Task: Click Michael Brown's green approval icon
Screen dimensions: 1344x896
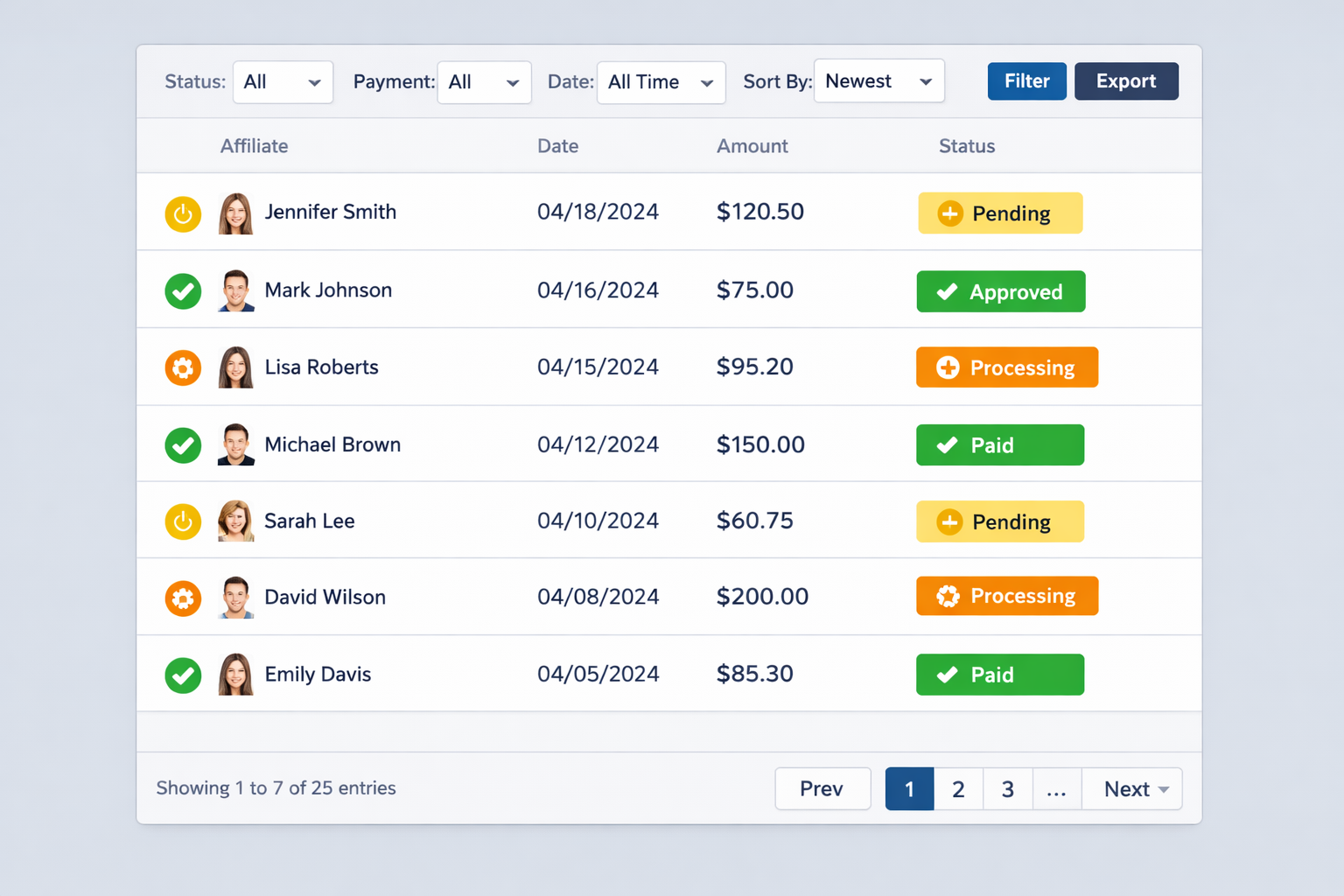Action: (x=183, y=444)
